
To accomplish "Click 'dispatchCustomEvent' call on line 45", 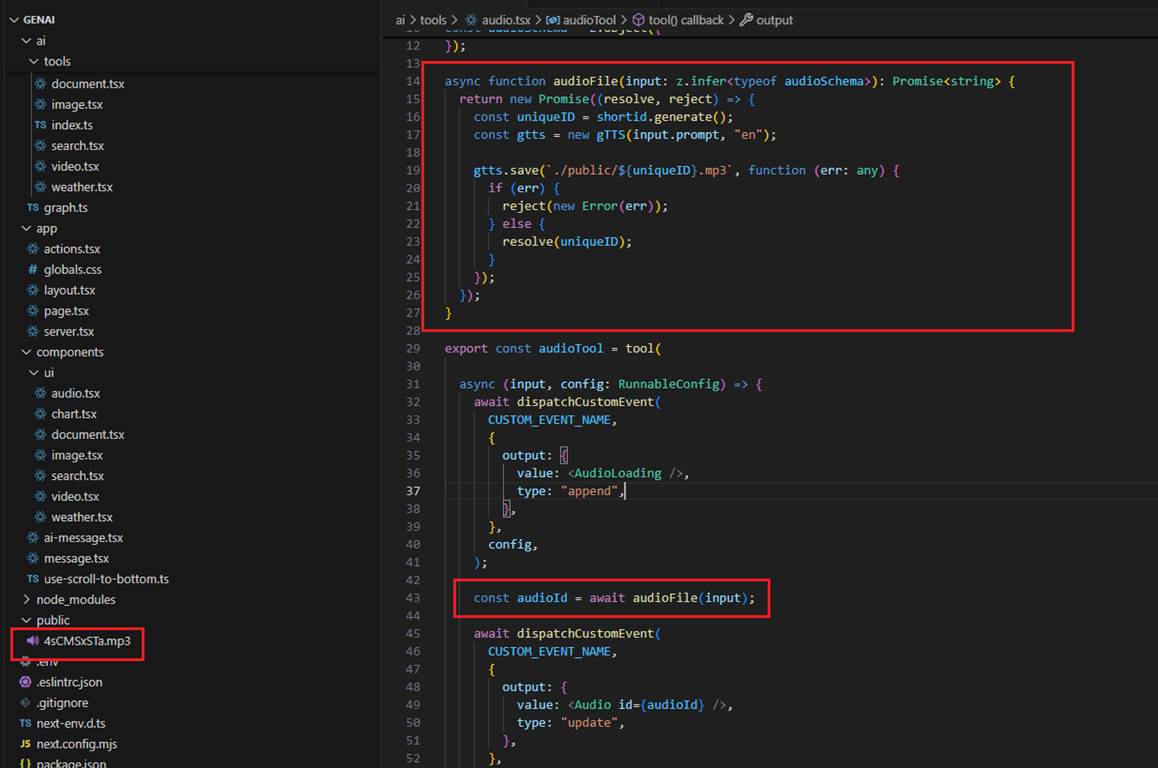I will (586, 634).
